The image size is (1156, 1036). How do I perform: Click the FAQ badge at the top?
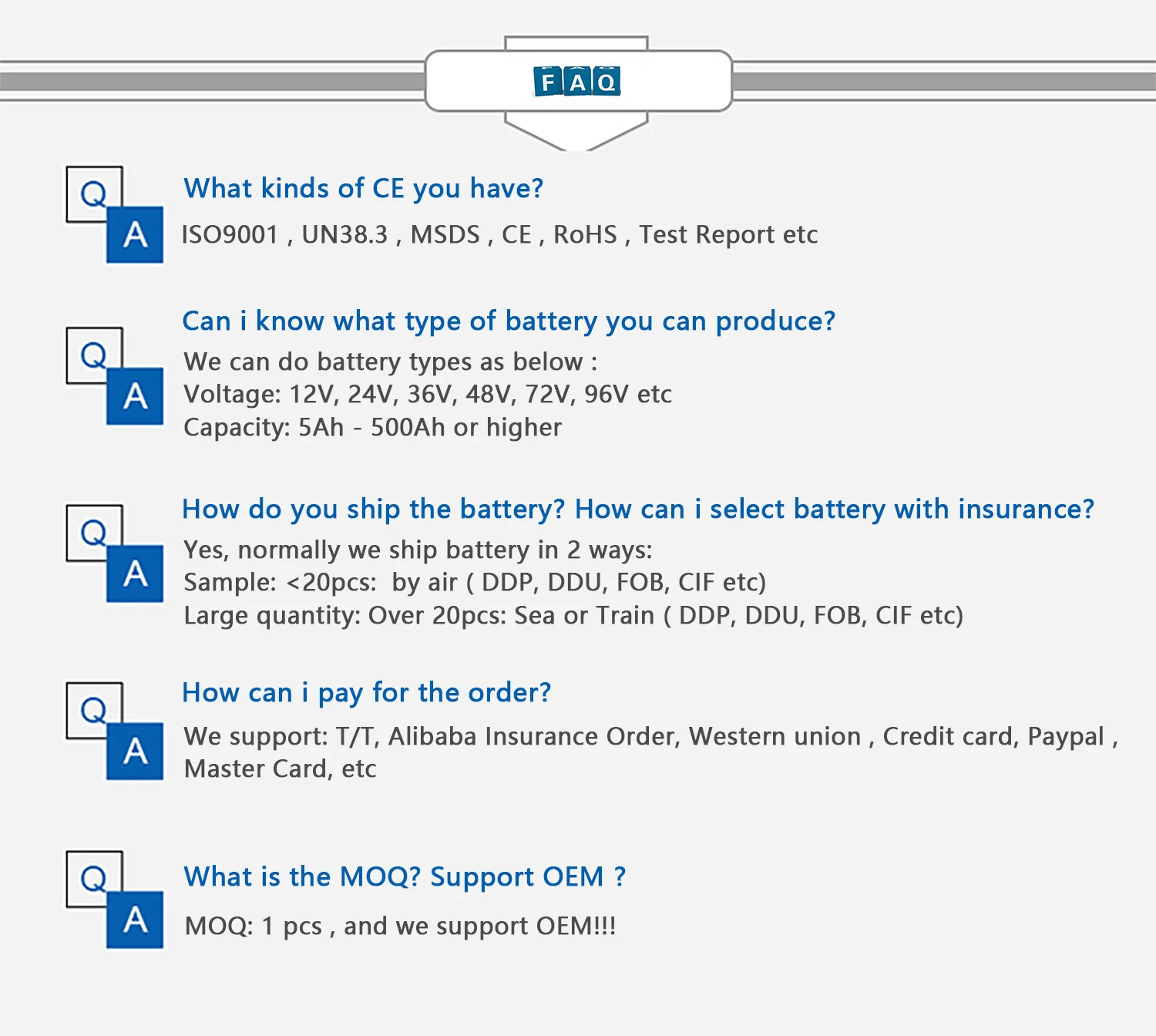coord(577,81)
